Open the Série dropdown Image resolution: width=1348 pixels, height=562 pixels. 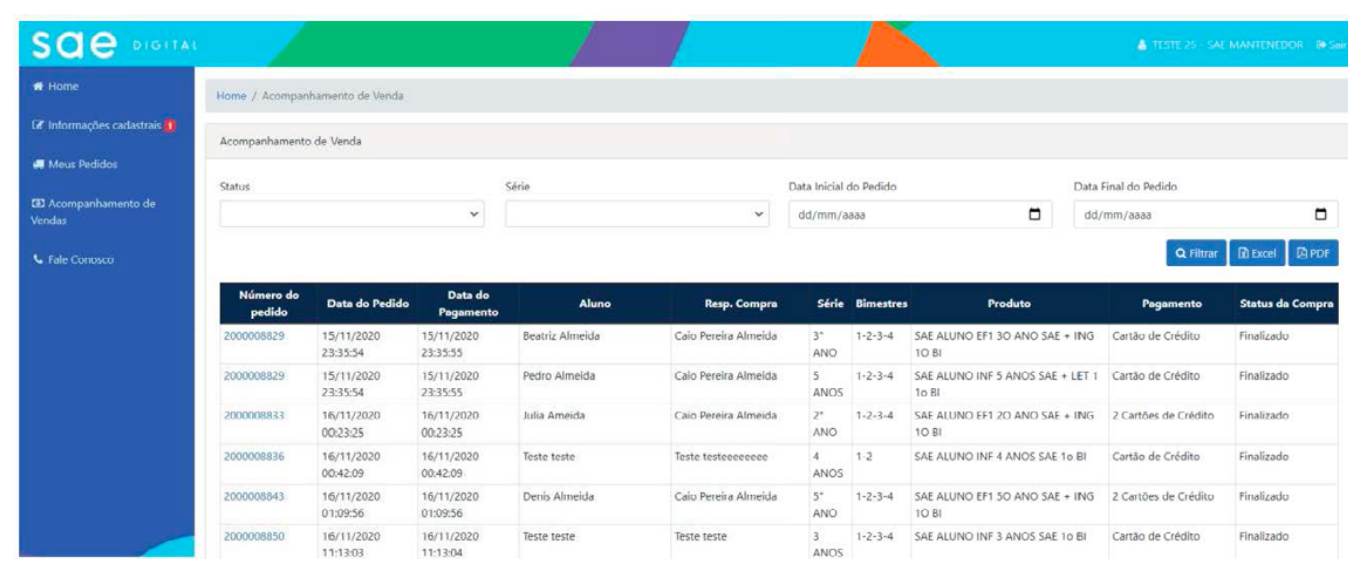pyautogui.click(x=637, y=214)
